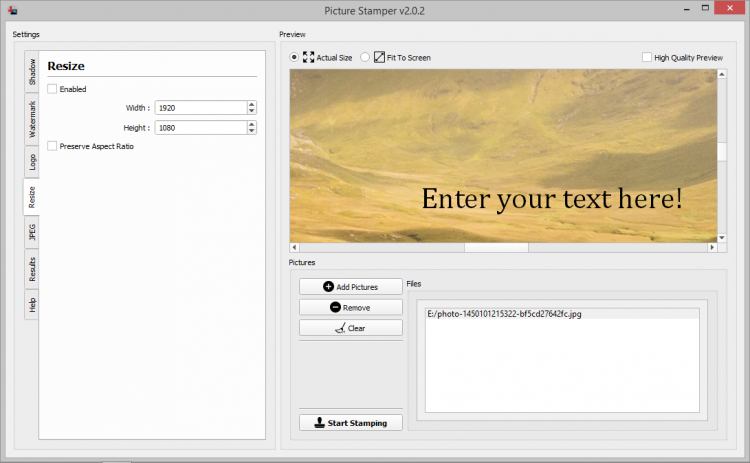
Task: Minimize the Picture Stamper window
Action: click(x=687, y=8)
